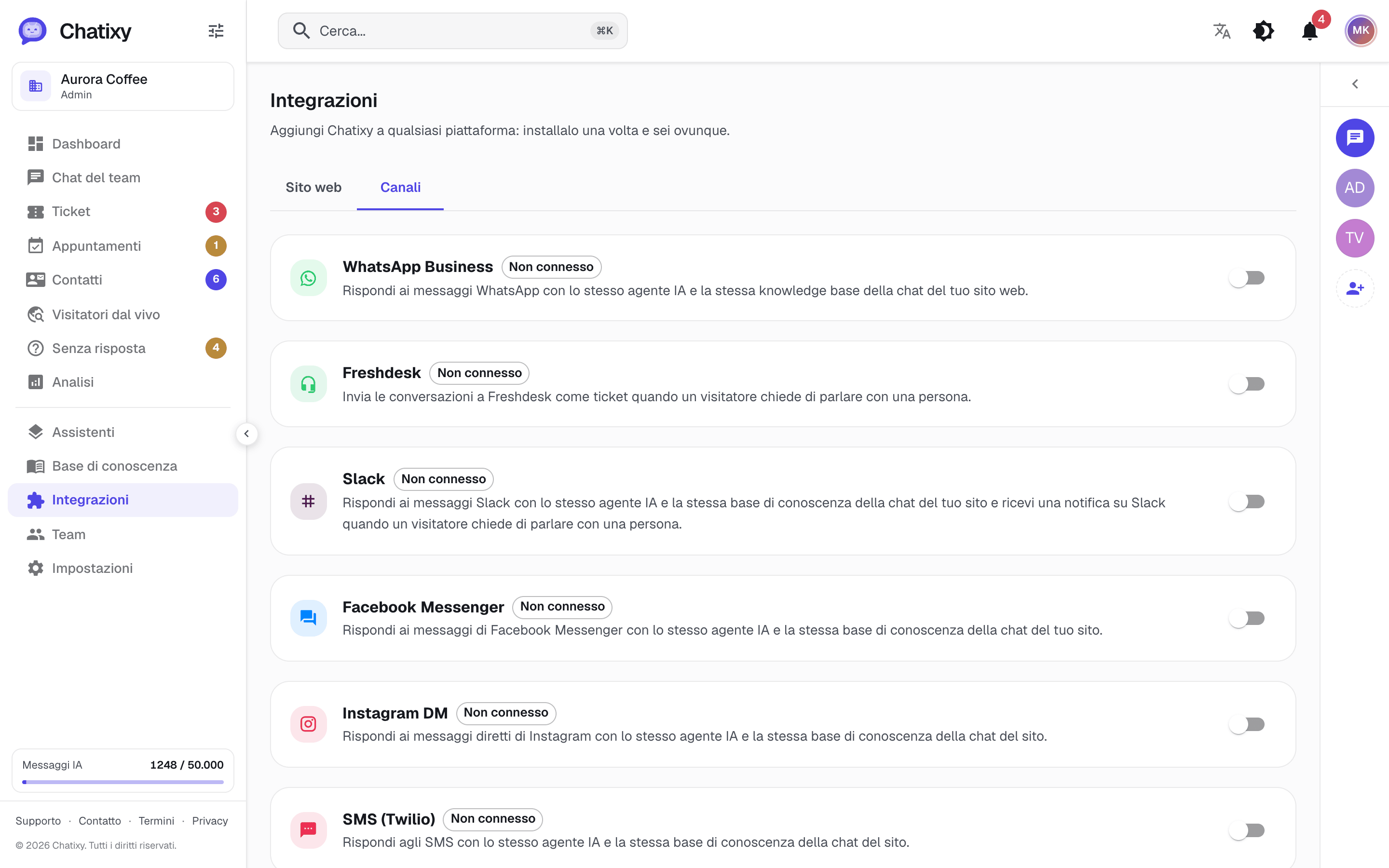Open Visitatori dal vivo
Viewport: 1389px width, 868px height.
[123, 314]
